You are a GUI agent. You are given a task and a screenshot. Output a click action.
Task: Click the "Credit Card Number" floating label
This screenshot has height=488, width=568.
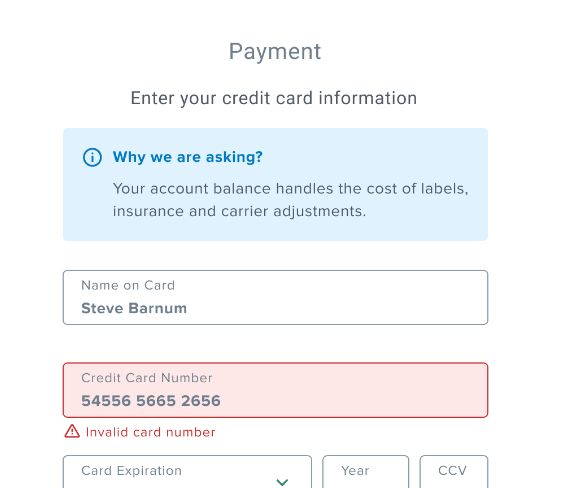[x=147, y=378]
